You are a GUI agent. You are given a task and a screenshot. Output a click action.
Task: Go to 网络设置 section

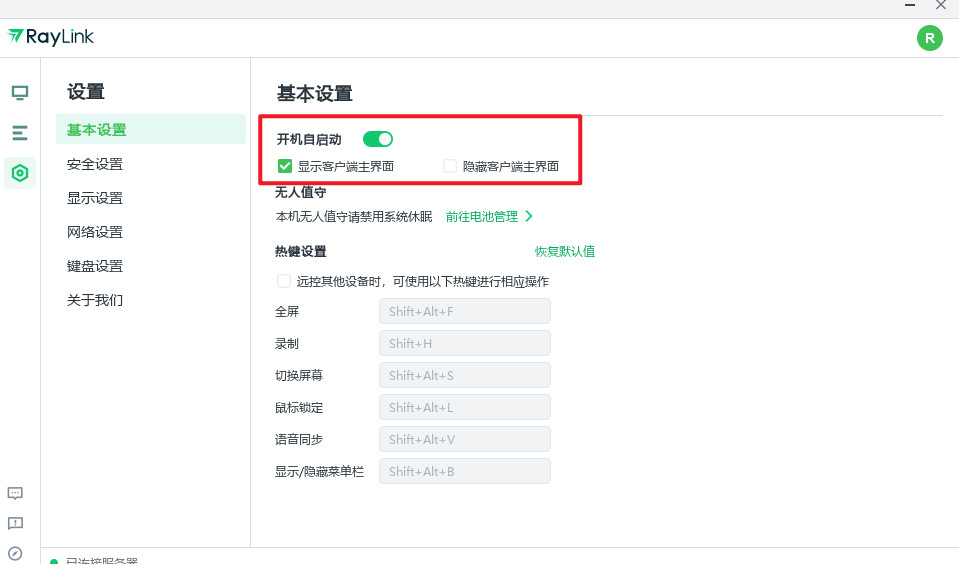click(95, 232)
